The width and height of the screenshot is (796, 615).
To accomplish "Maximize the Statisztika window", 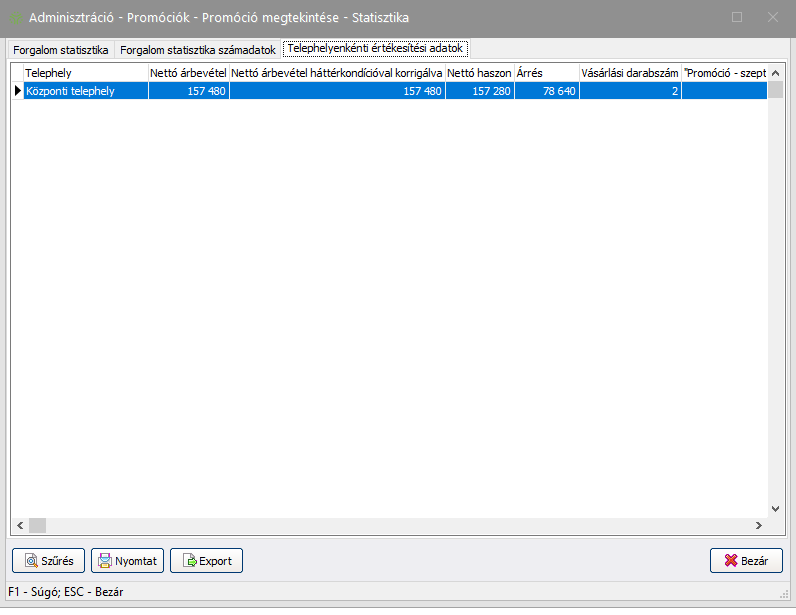I will pyautogui.click(x=737, y=17).
